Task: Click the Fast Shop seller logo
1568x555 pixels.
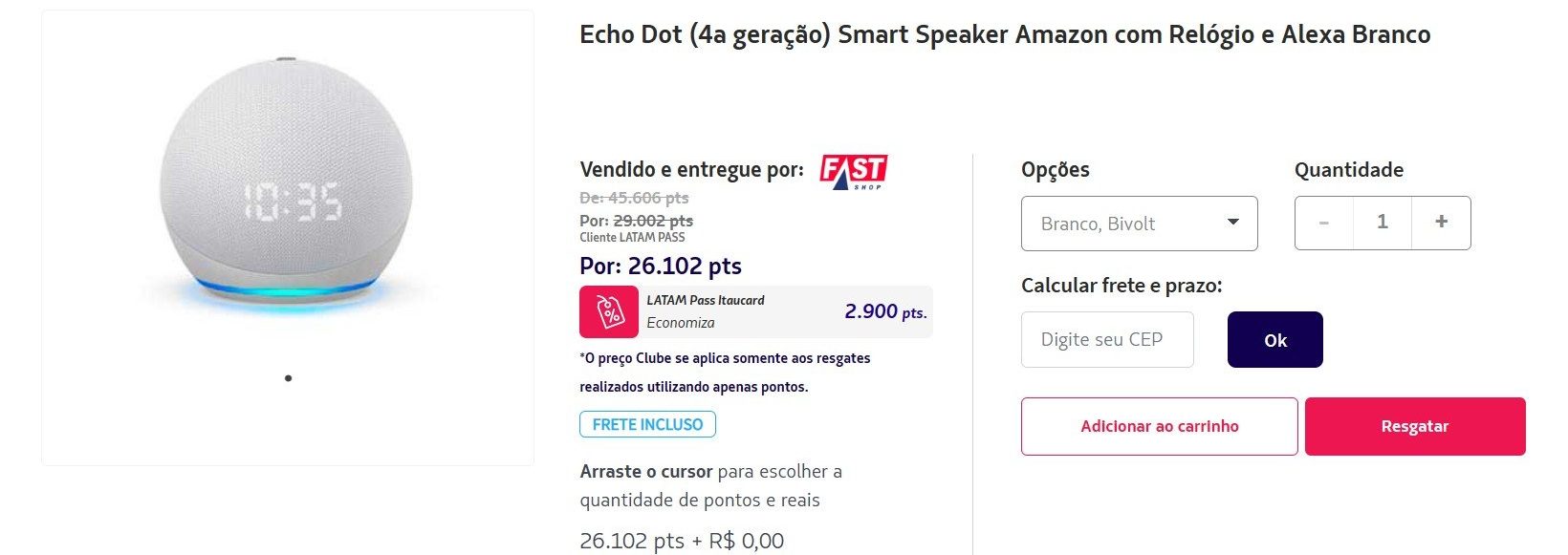Action: pos(854,172)
